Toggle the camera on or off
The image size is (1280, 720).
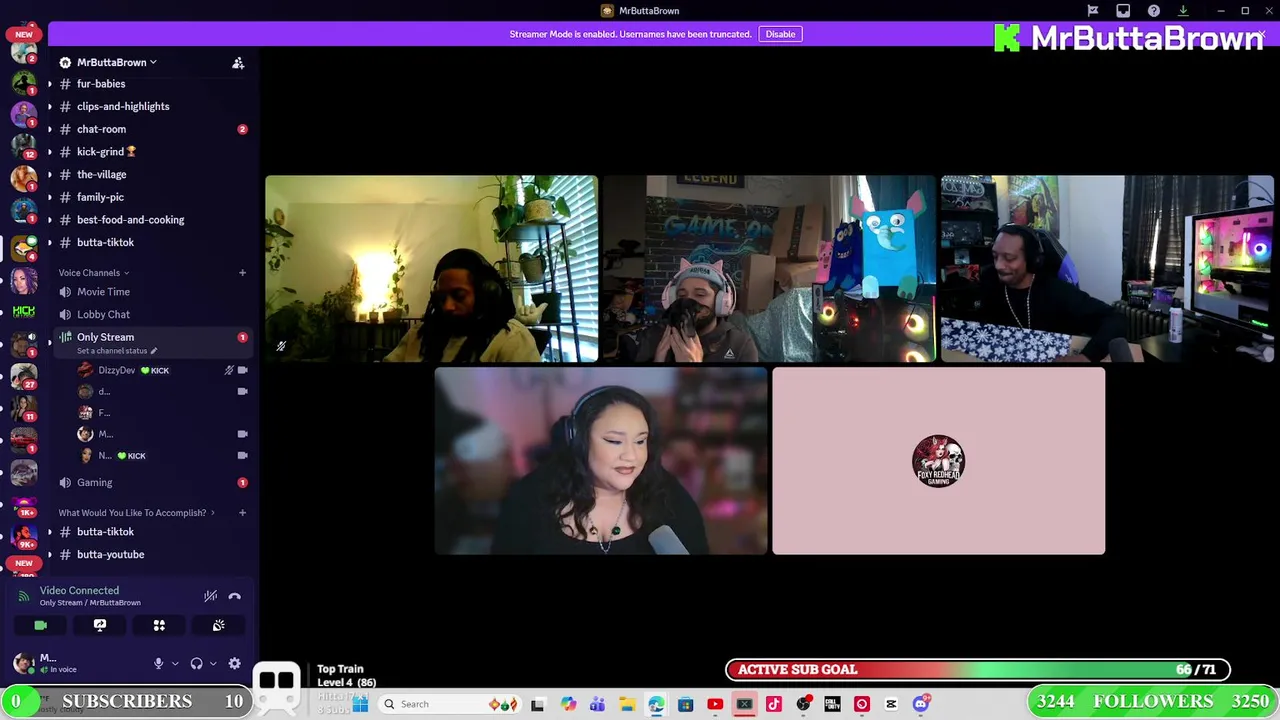click(40, 625)
